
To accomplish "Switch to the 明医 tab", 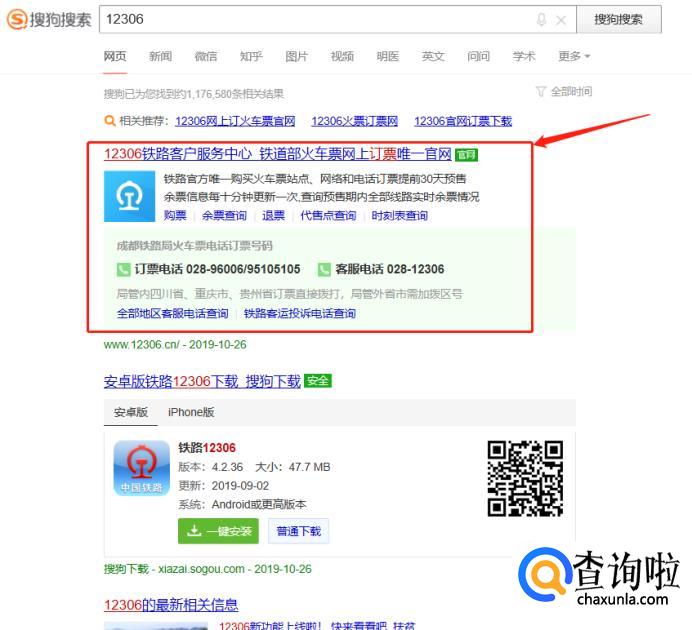I will point(387,56).
